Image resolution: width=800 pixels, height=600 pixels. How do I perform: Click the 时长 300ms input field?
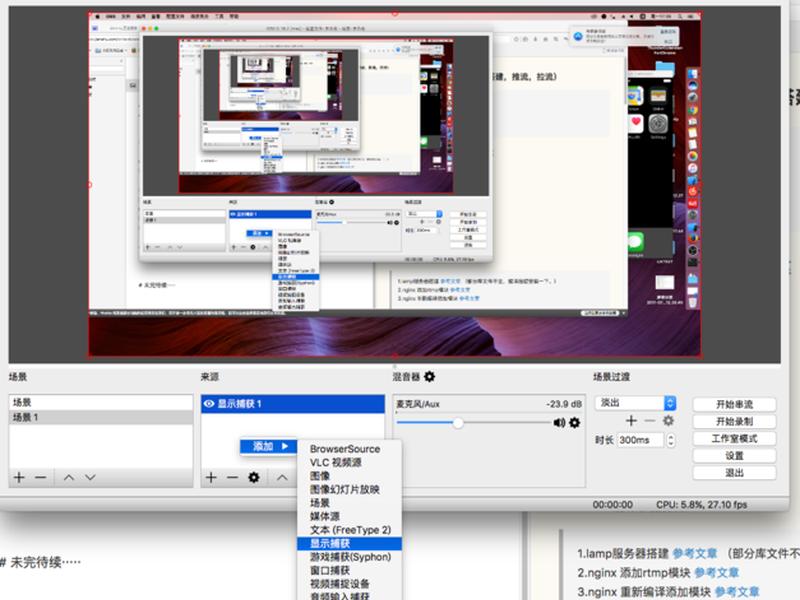point(640,440)
